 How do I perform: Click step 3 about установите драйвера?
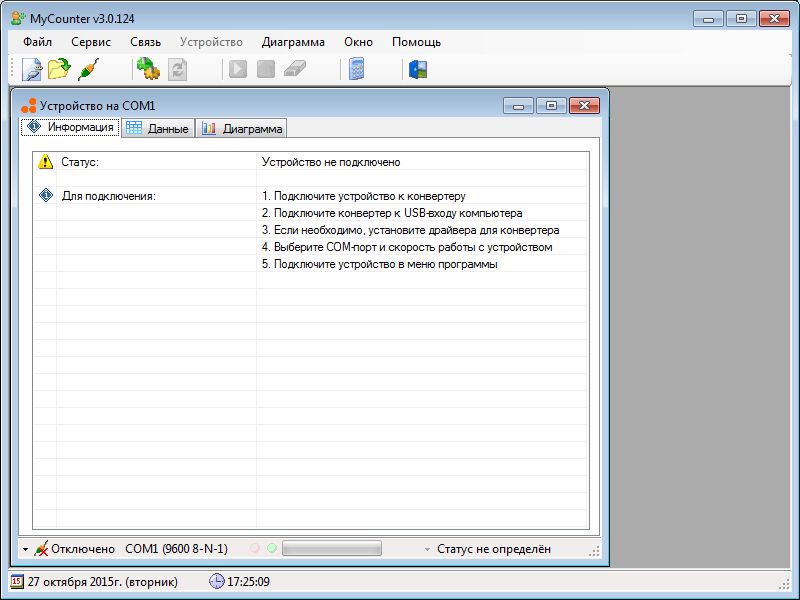(411, 230)
